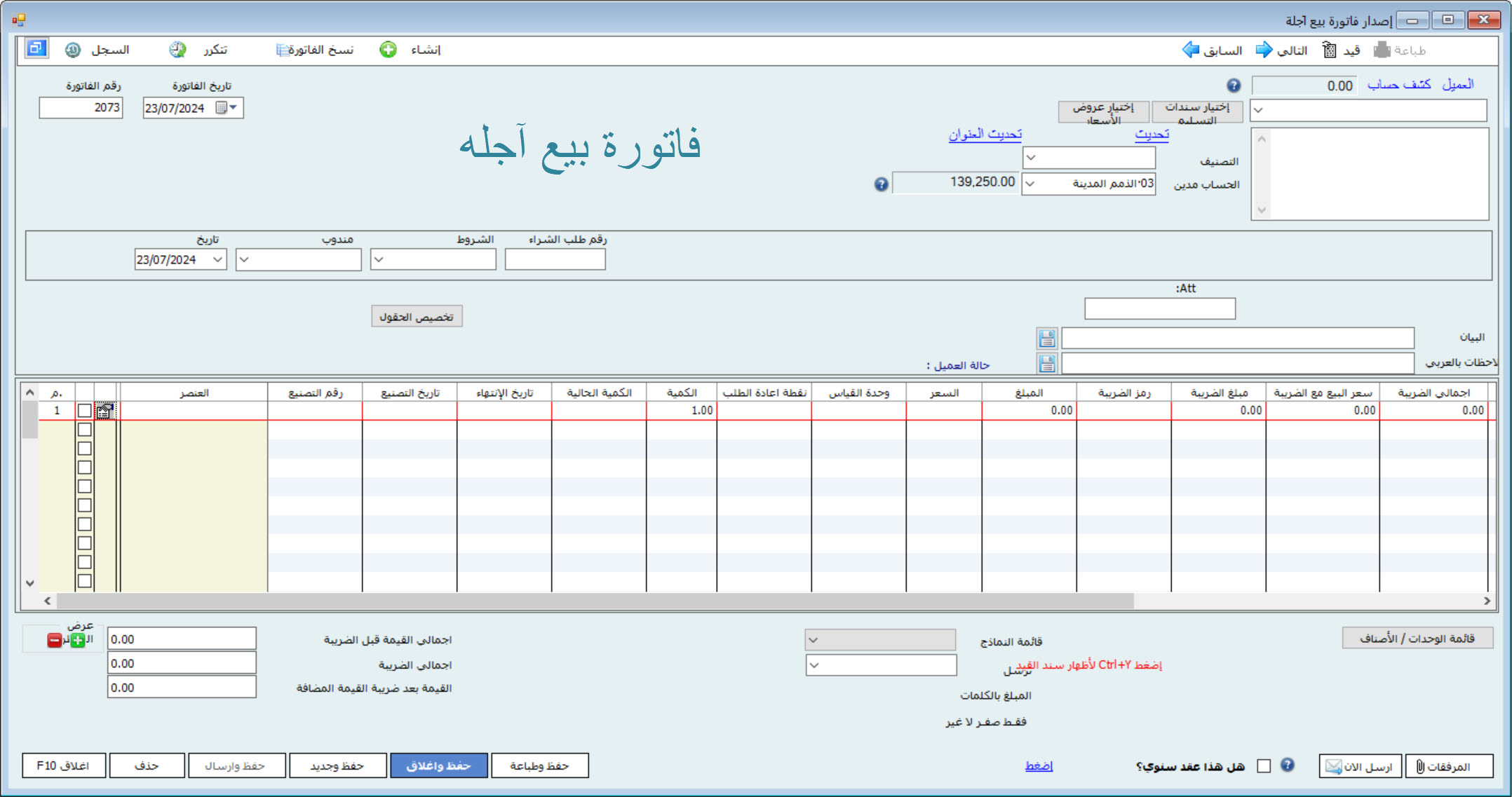Viewport: 1512px width, 797px height.
Task: Click the green Create (إنشاء) plus icon
Action: (388, 50)
